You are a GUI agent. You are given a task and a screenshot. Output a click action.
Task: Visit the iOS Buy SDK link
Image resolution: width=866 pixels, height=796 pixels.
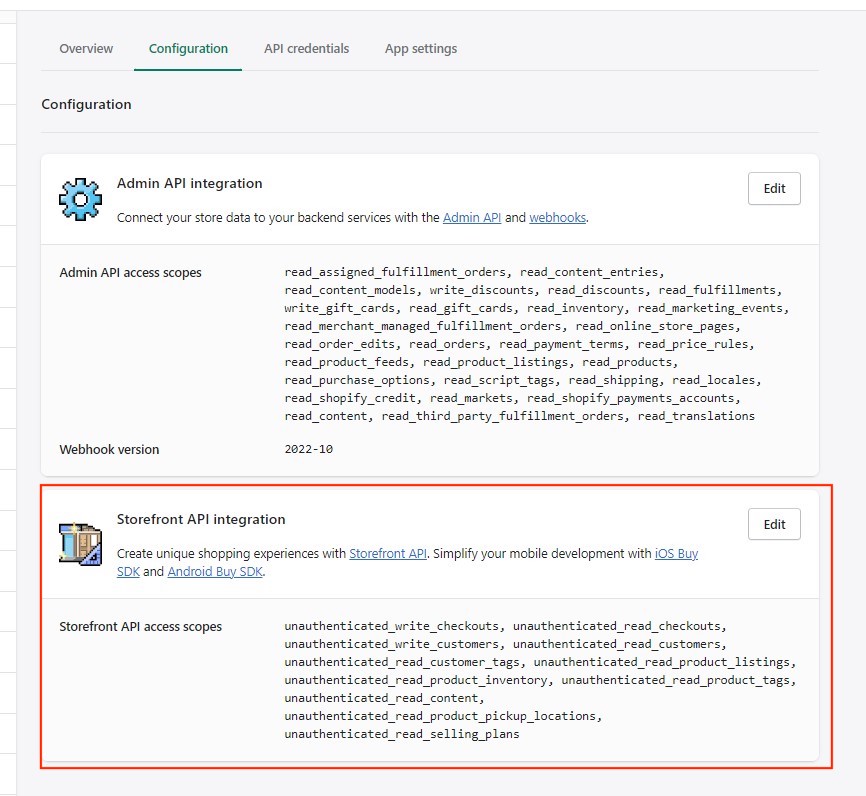[676, 553]
